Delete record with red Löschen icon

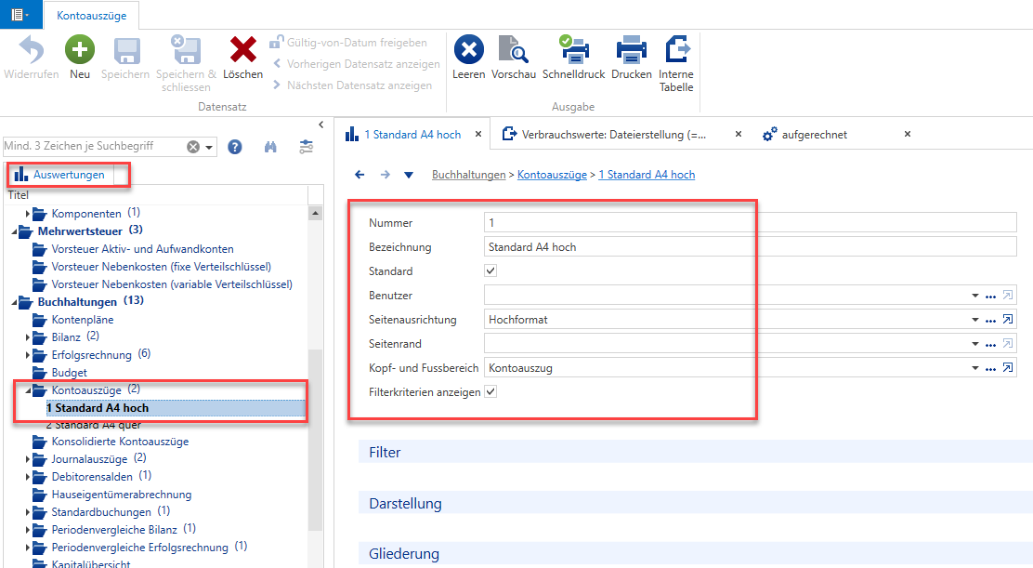point(242,50)
